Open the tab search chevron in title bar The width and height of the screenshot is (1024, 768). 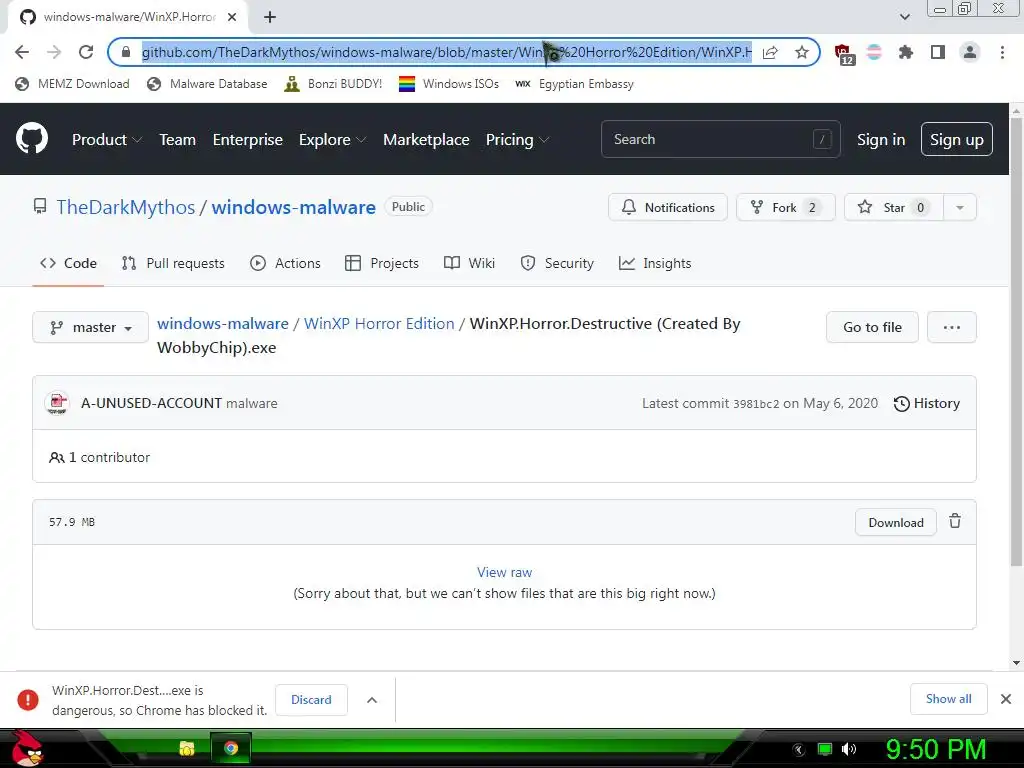click(x=904, y=17)
